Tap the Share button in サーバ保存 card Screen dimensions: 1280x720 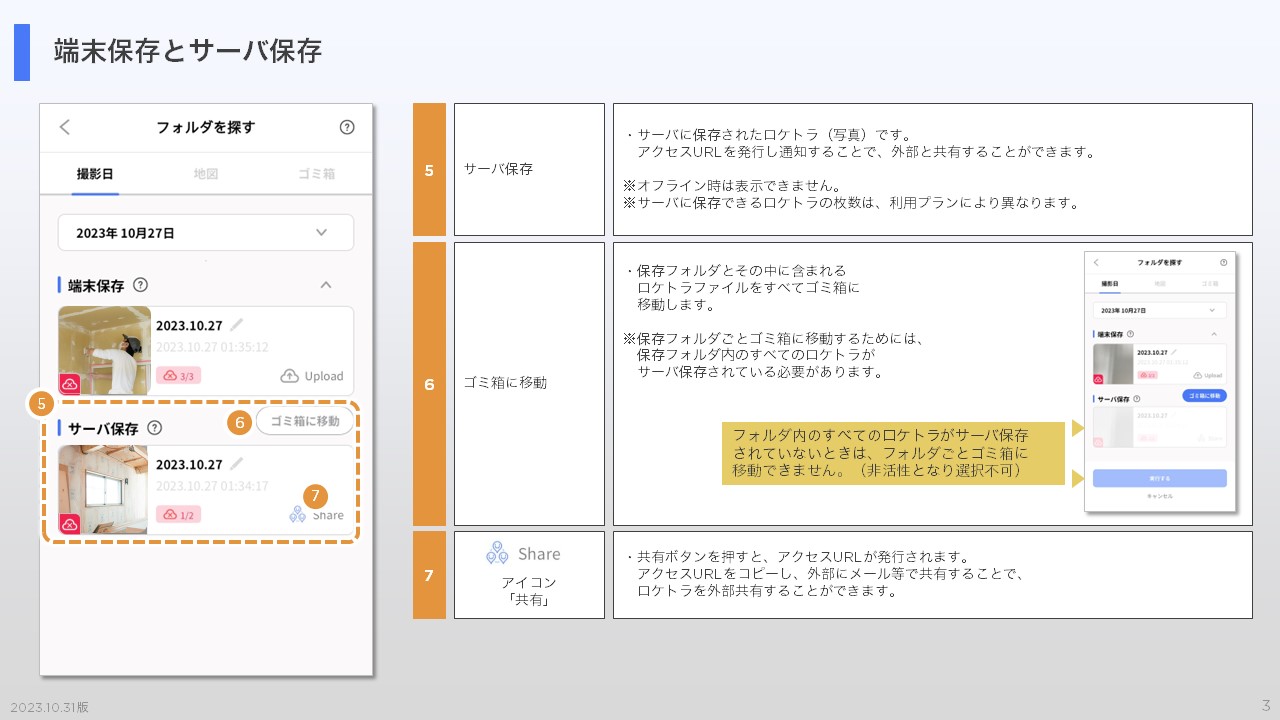(316, 515)
